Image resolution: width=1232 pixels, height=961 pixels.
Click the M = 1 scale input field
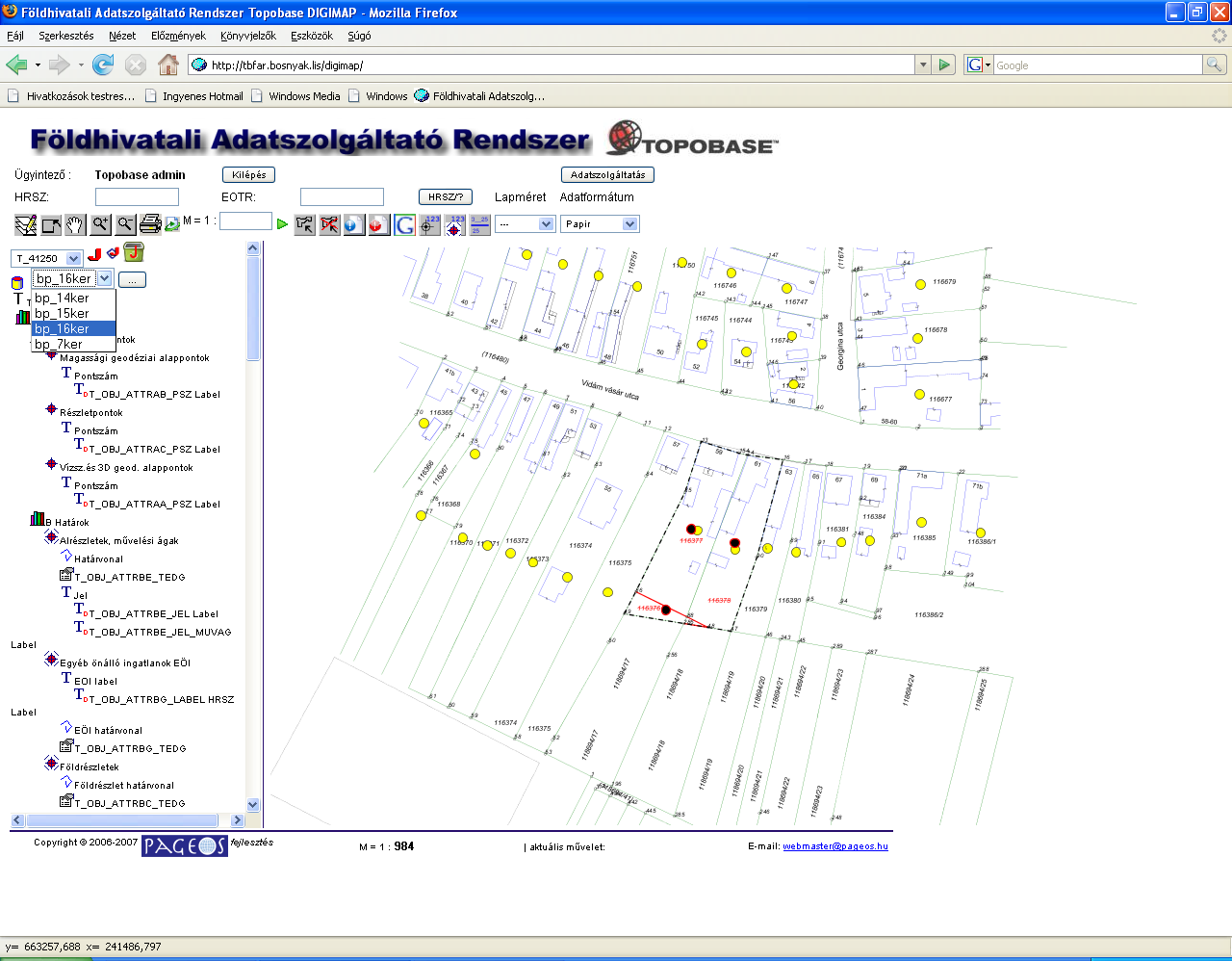[x=245, y=221]
